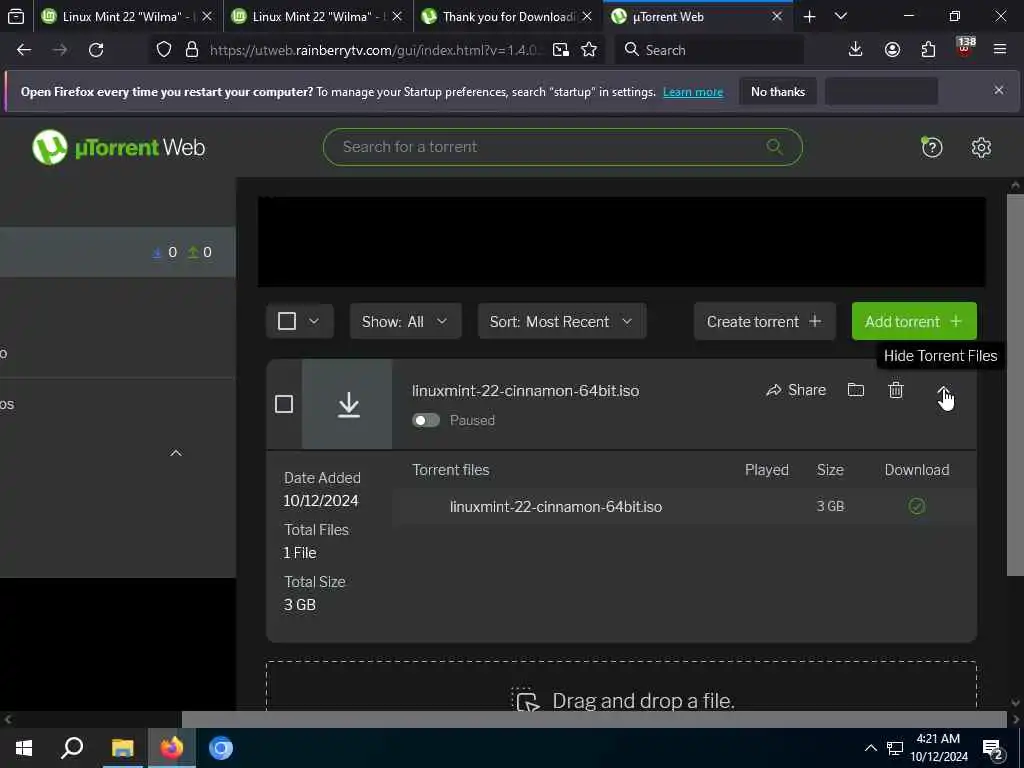Tick the select-all torrents checkbox

pos(287,321)
